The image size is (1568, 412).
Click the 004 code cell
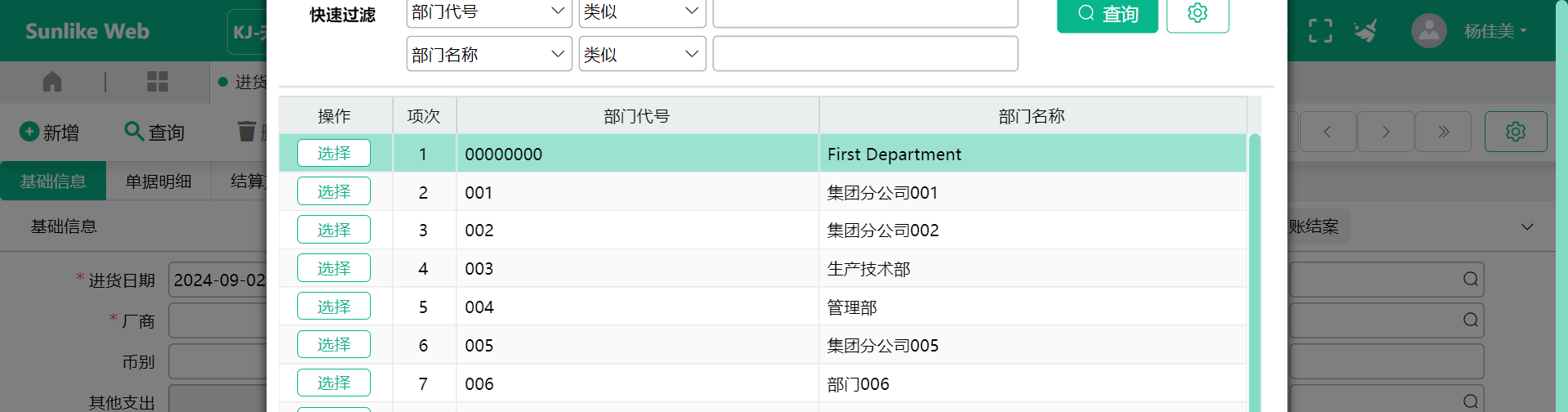[x=638, y=307]
